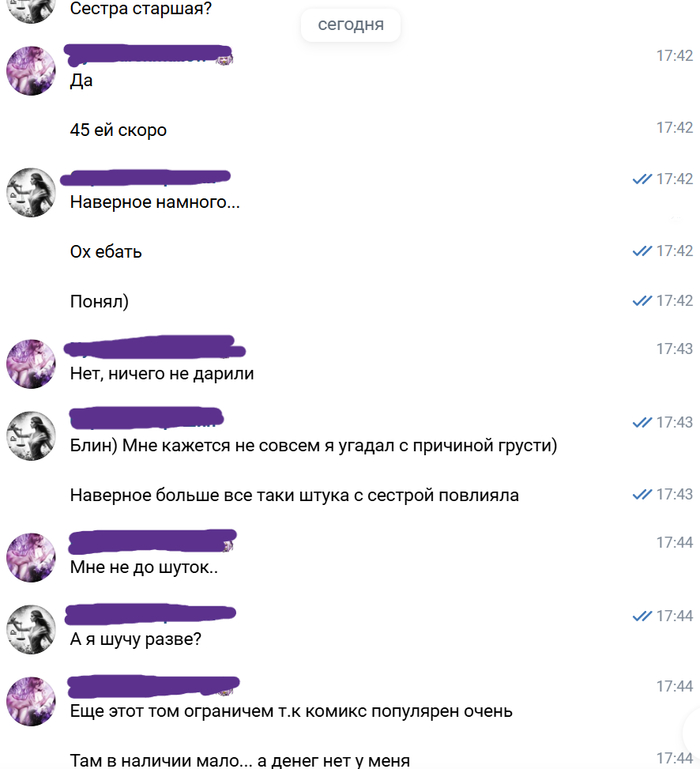Open avatar beside "Блин) Мне кажется" message

point(31,436)
